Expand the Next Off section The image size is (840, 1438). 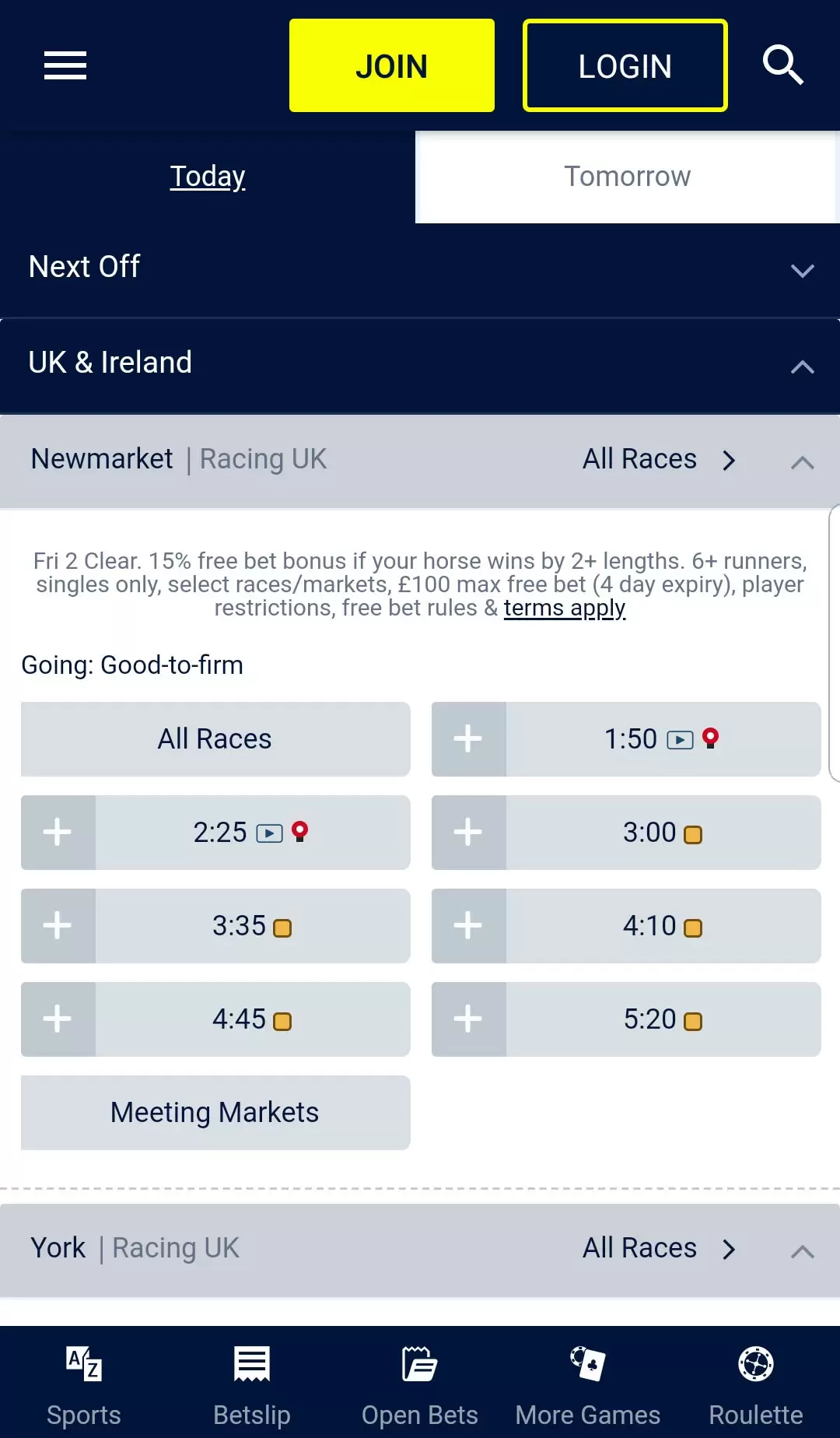[420, 268]
